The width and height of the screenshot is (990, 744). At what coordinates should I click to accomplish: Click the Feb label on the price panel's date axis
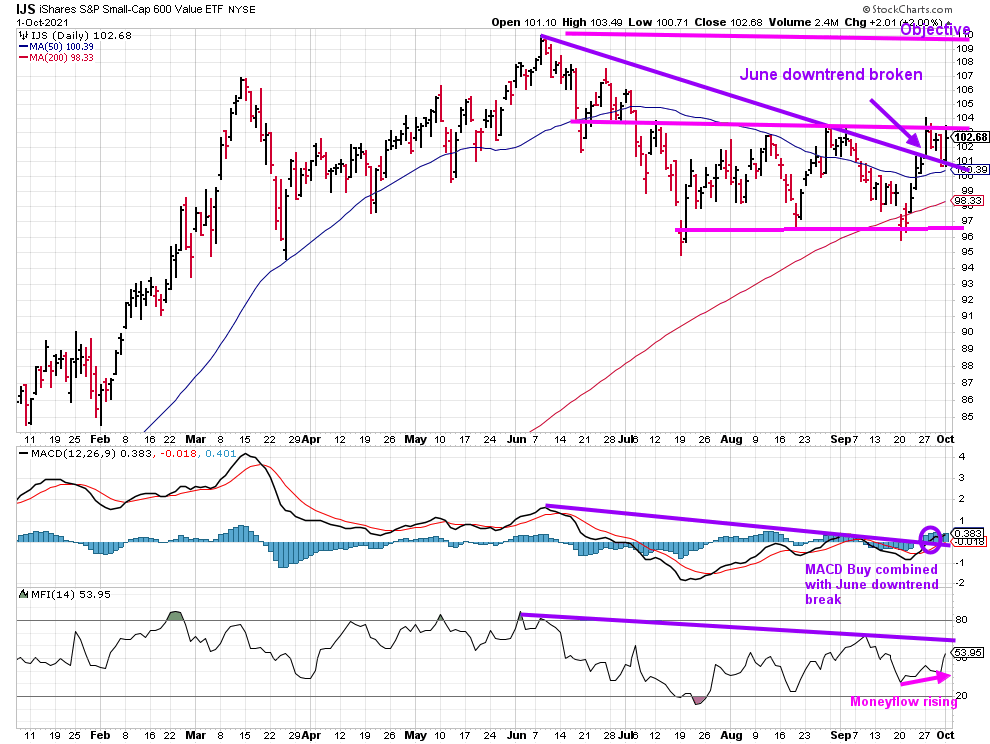point(100,439)
